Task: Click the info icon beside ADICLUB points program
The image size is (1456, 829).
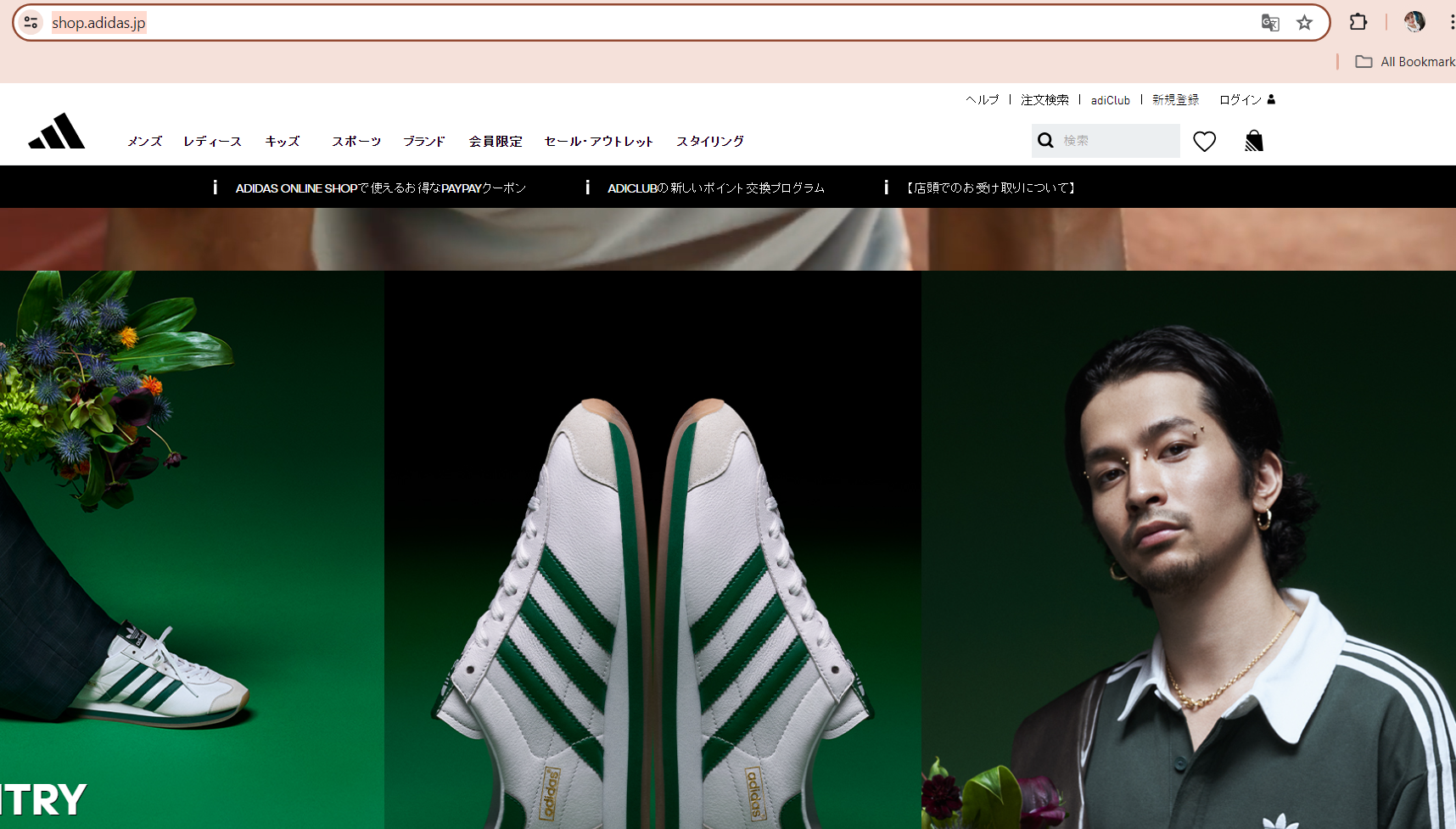Action: [x=587, y=188]
